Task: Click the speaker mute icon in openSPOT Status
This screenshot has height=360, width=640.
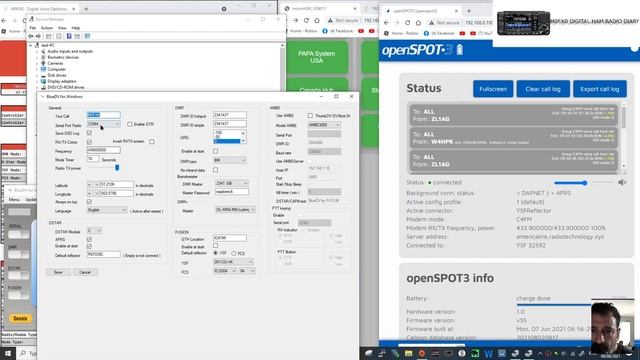Action: (622, 183)
